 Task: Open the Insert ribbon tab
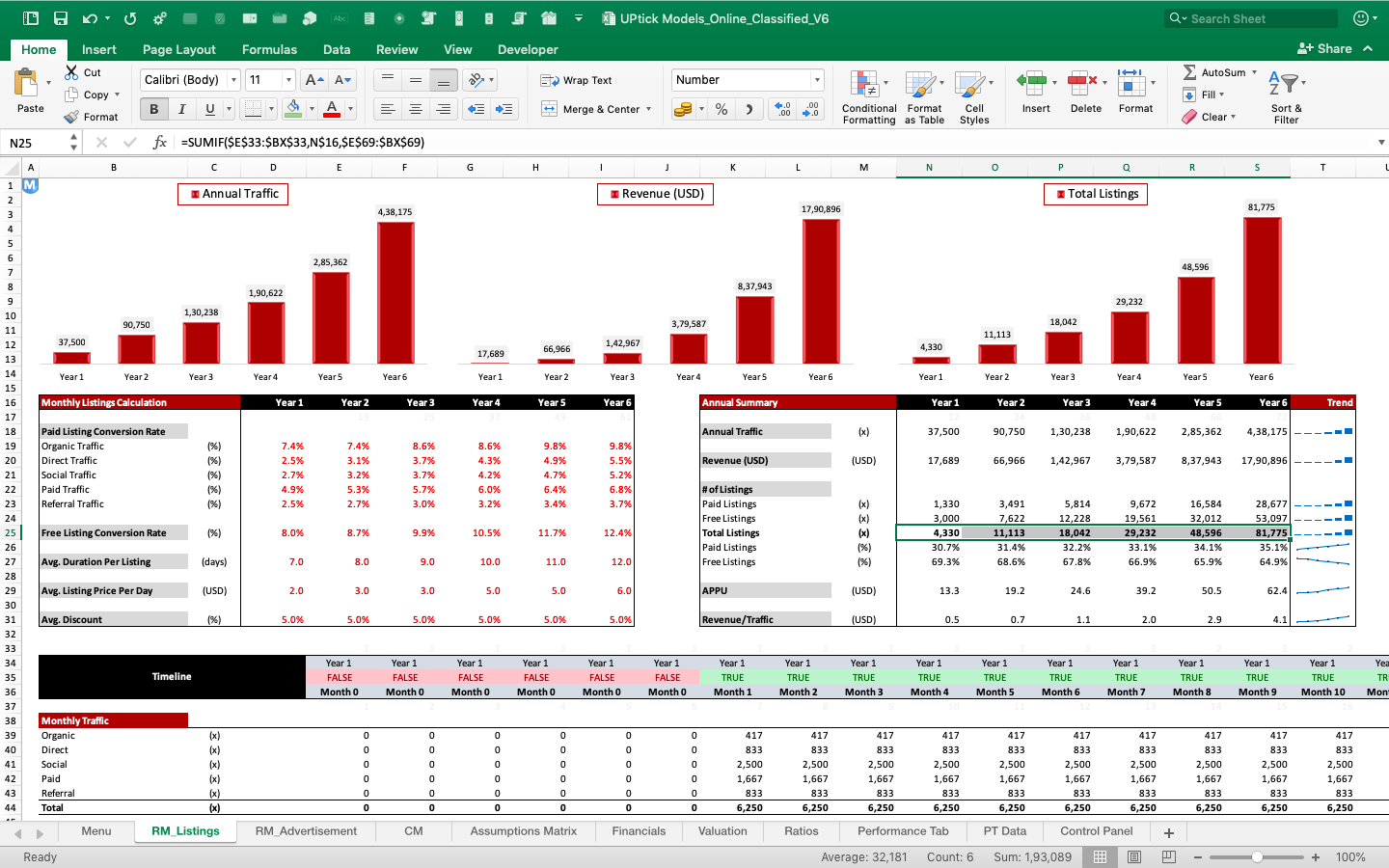(x=99, y=49)
